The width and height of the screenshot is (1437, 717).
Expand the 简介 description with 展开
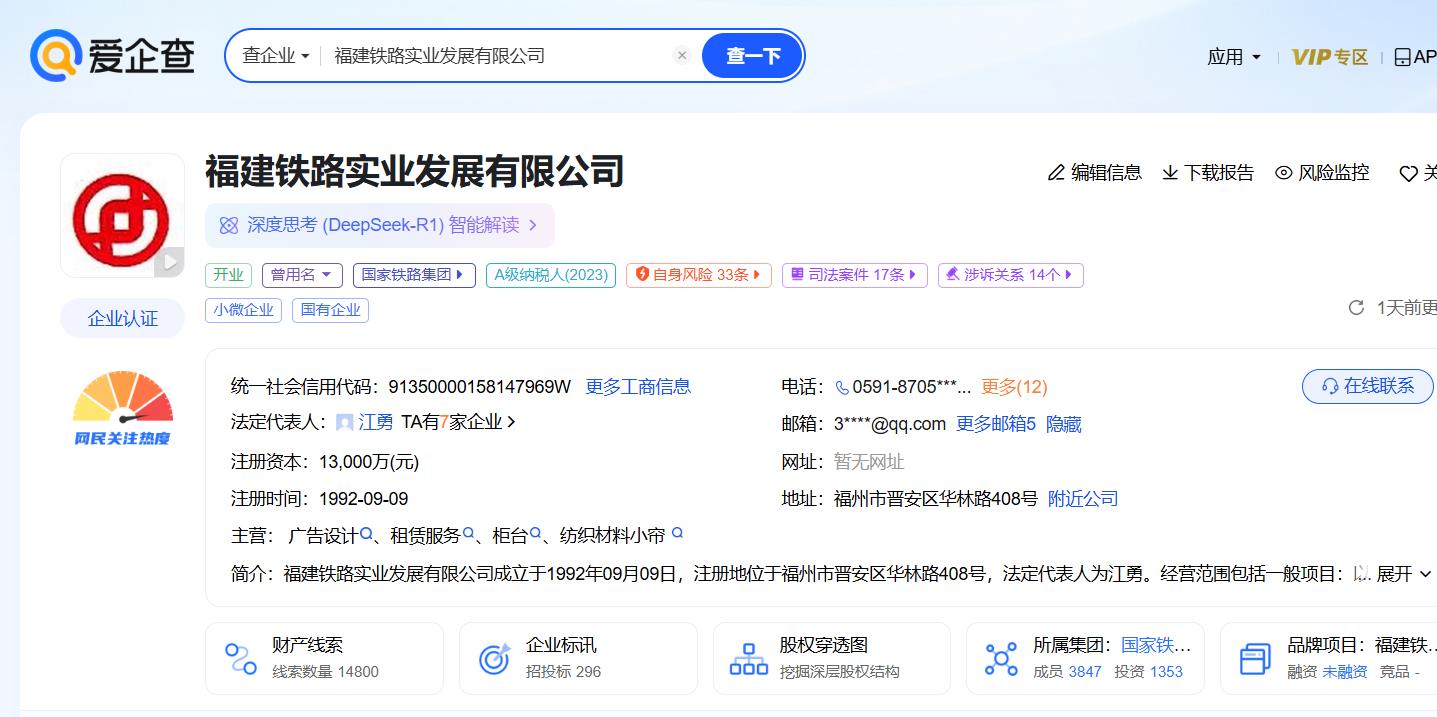tap(1404, 574)
